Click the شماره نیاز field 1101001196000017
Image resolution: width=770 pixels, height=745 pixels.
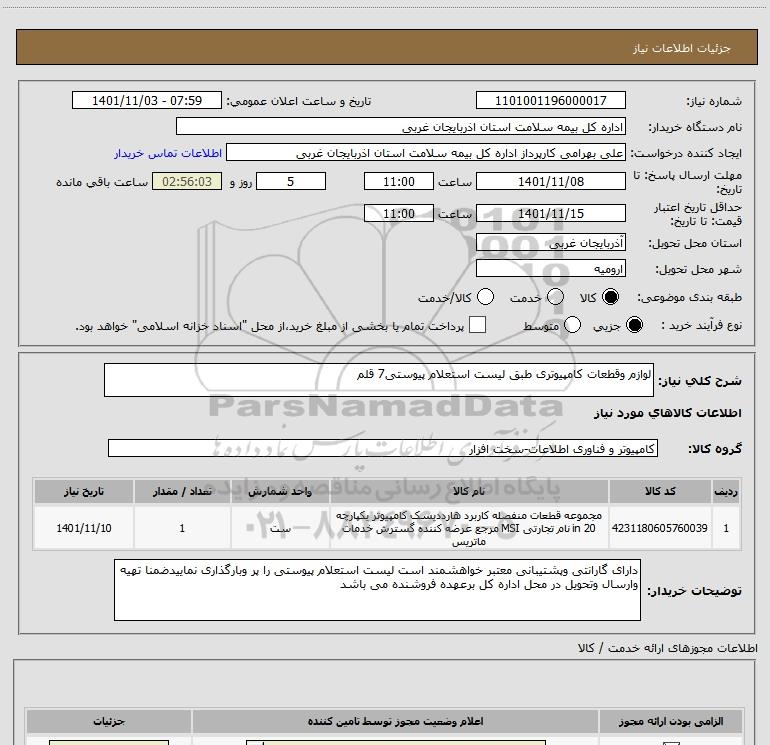click(550, 101)
